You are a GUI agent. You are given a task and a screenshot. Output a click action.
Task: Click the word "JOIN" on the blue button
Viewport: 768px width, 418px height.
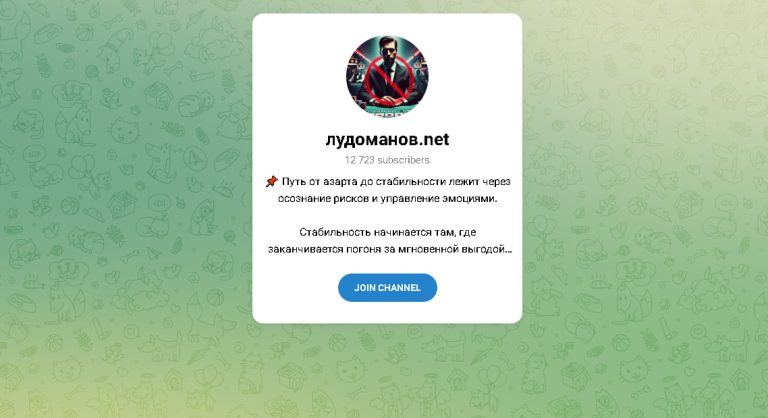point(365,288)
